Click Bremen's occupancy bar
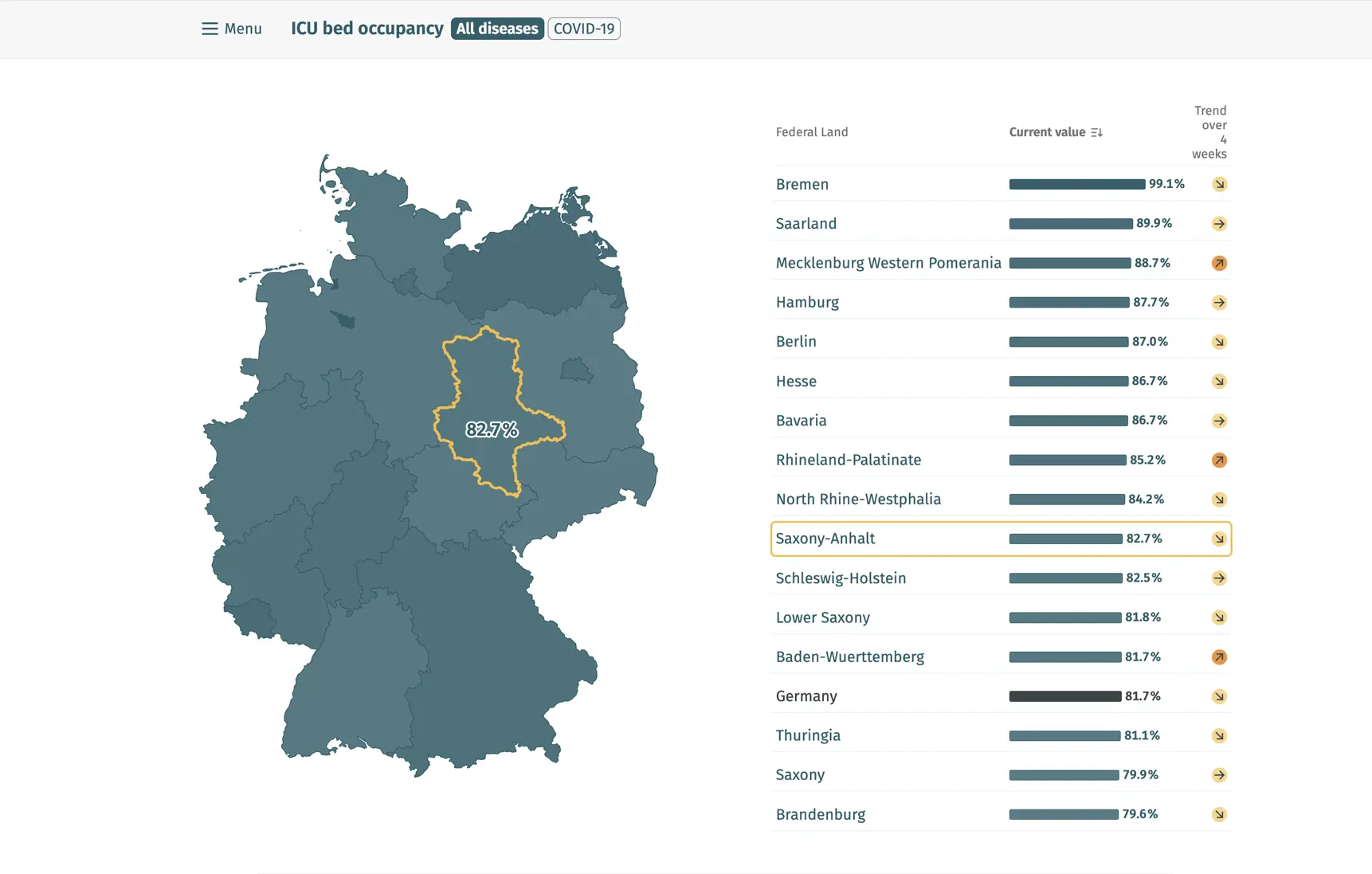 (x=1076, y=184)
